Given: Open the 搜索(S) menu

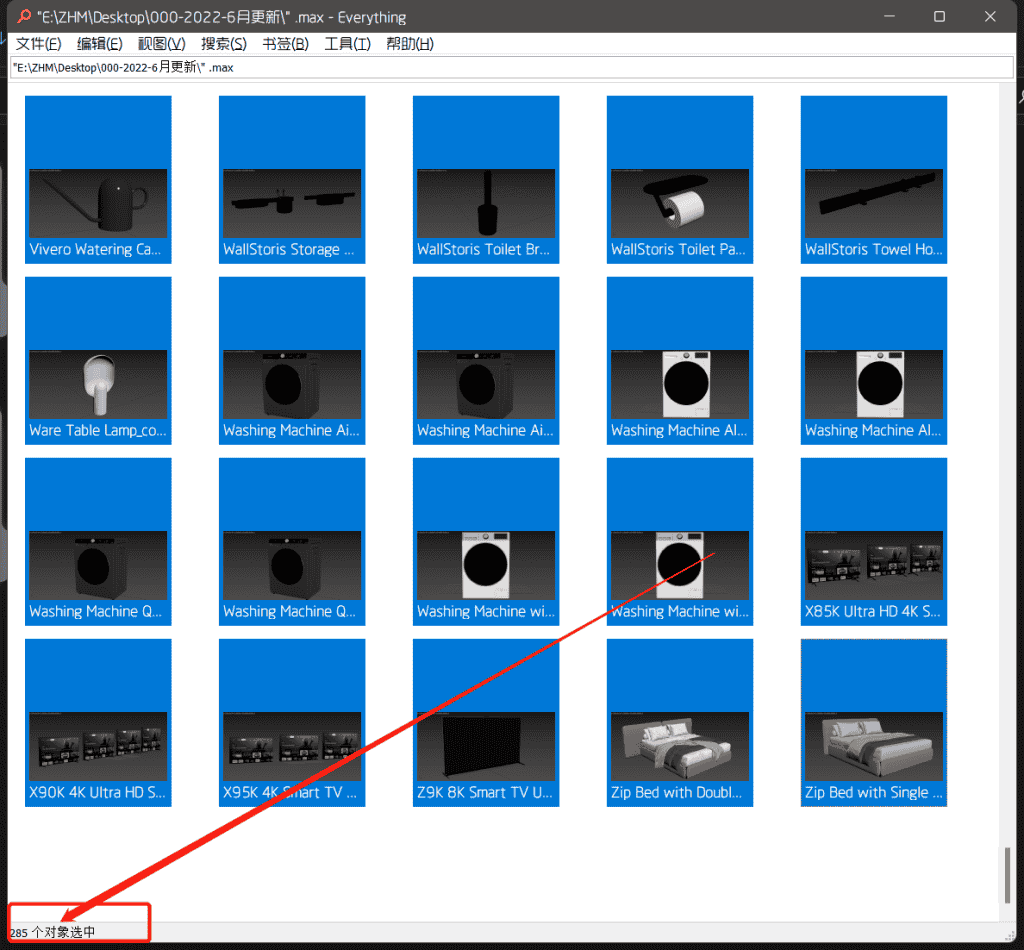Looking at the screenshot, I should [x=223, y=44].
